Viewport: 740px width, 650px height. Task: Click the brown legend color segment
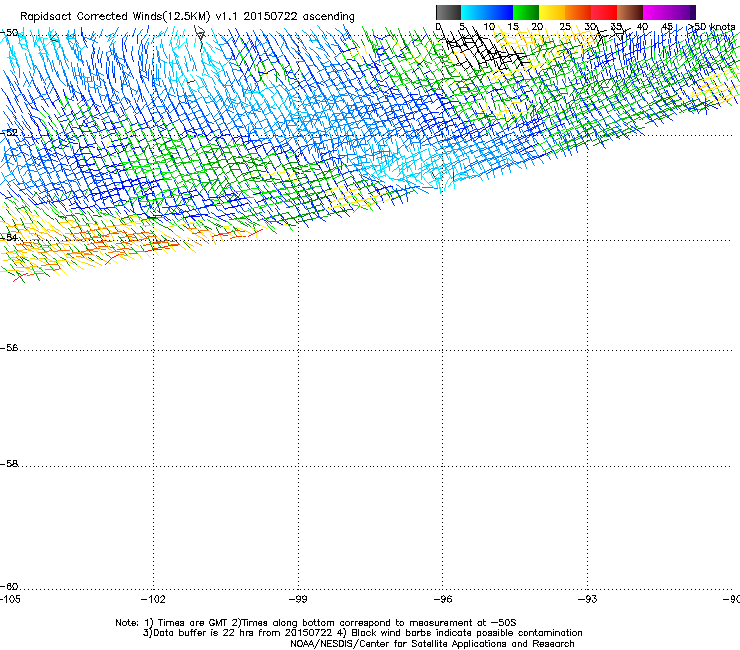click(630, 12)
